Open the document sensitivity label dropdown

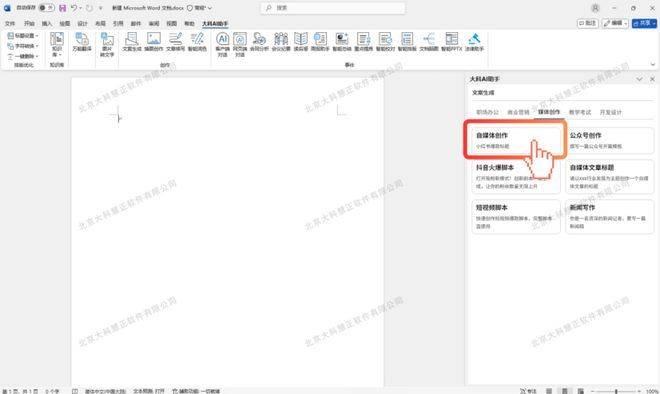[x=199, y=8]
